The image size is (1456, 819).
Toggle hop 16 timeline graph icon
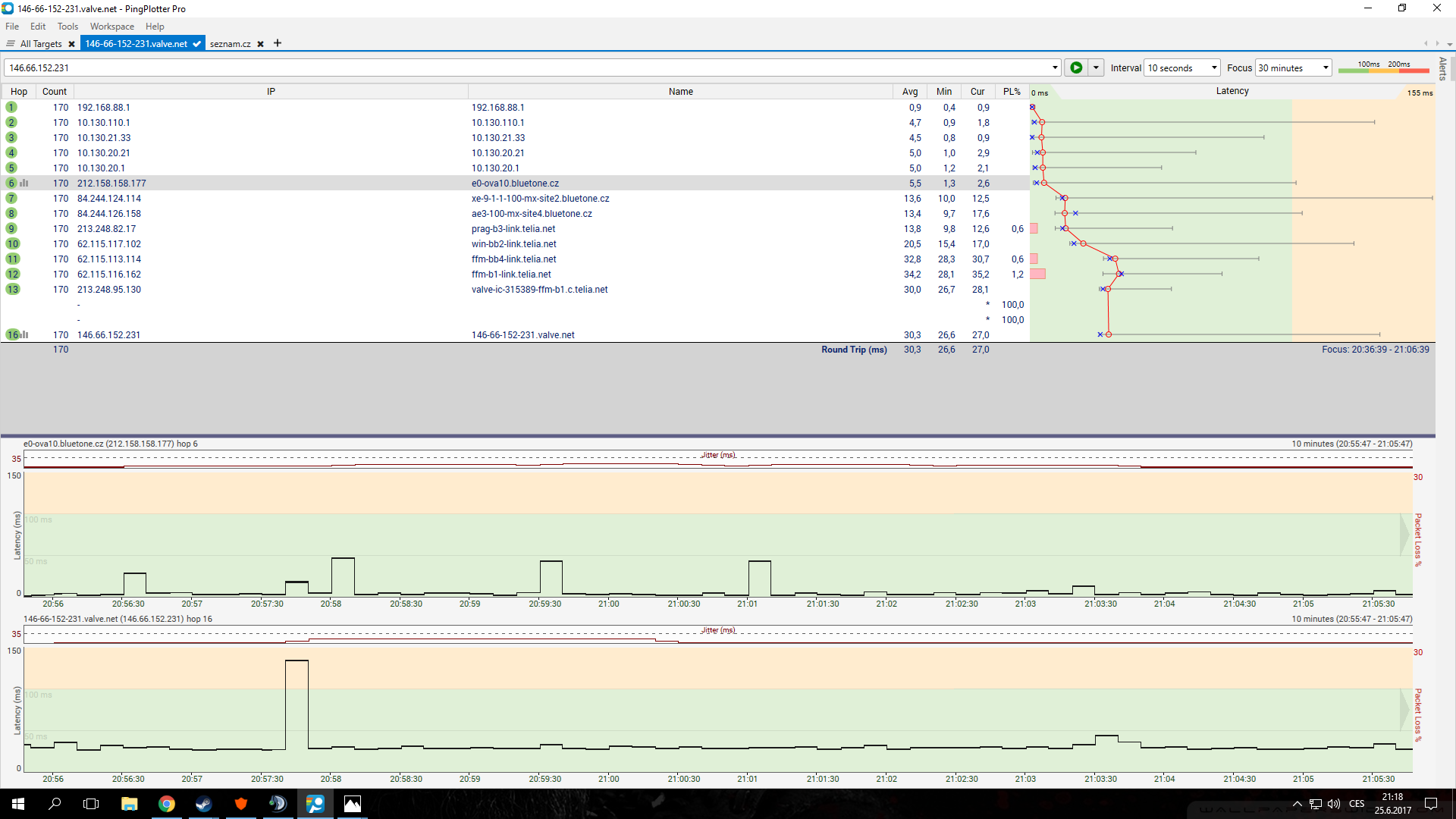coord(24,334)
